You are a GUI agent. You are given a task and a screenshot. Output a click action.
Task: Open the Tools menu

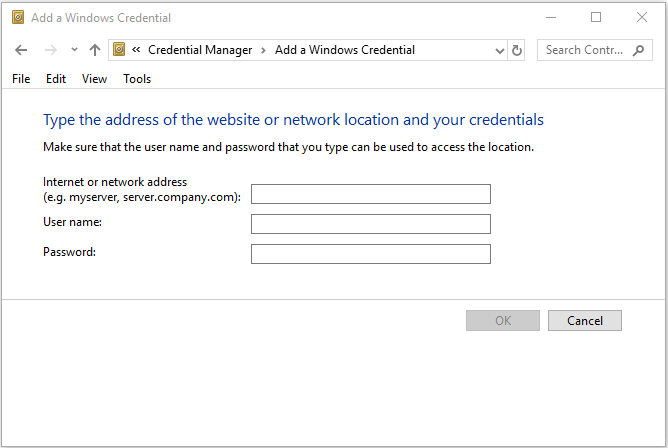tap(137, 79)
